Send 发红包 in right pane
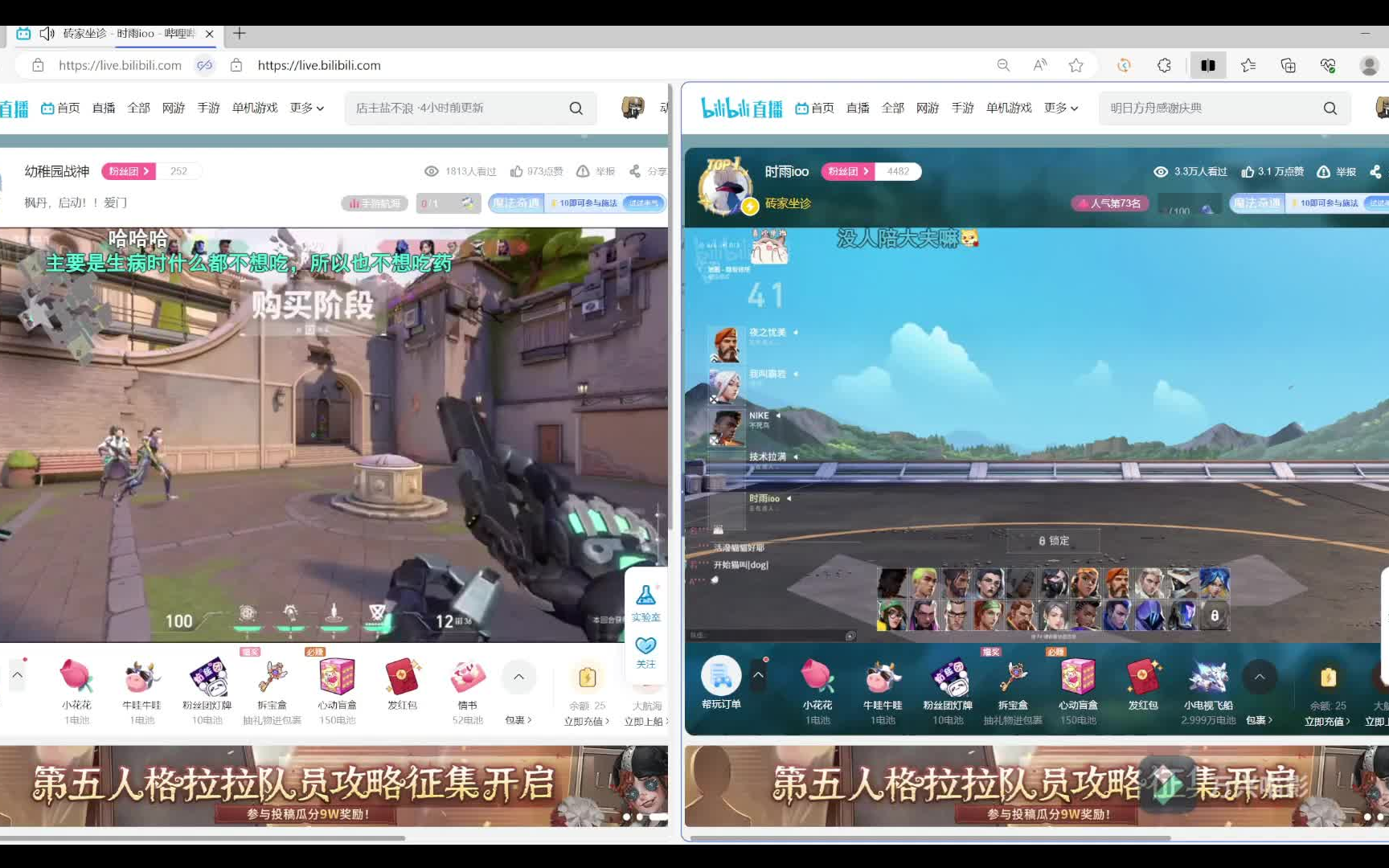 tap(1143, 685)
